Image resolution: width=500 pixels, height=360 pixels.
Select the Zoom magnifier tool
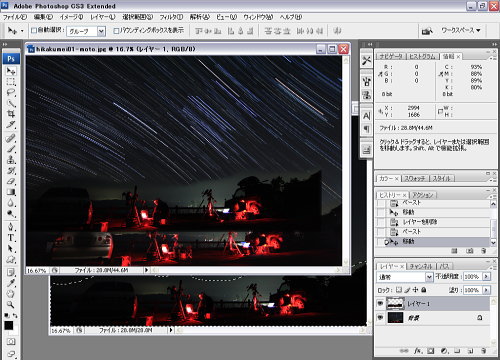point(11,305)
